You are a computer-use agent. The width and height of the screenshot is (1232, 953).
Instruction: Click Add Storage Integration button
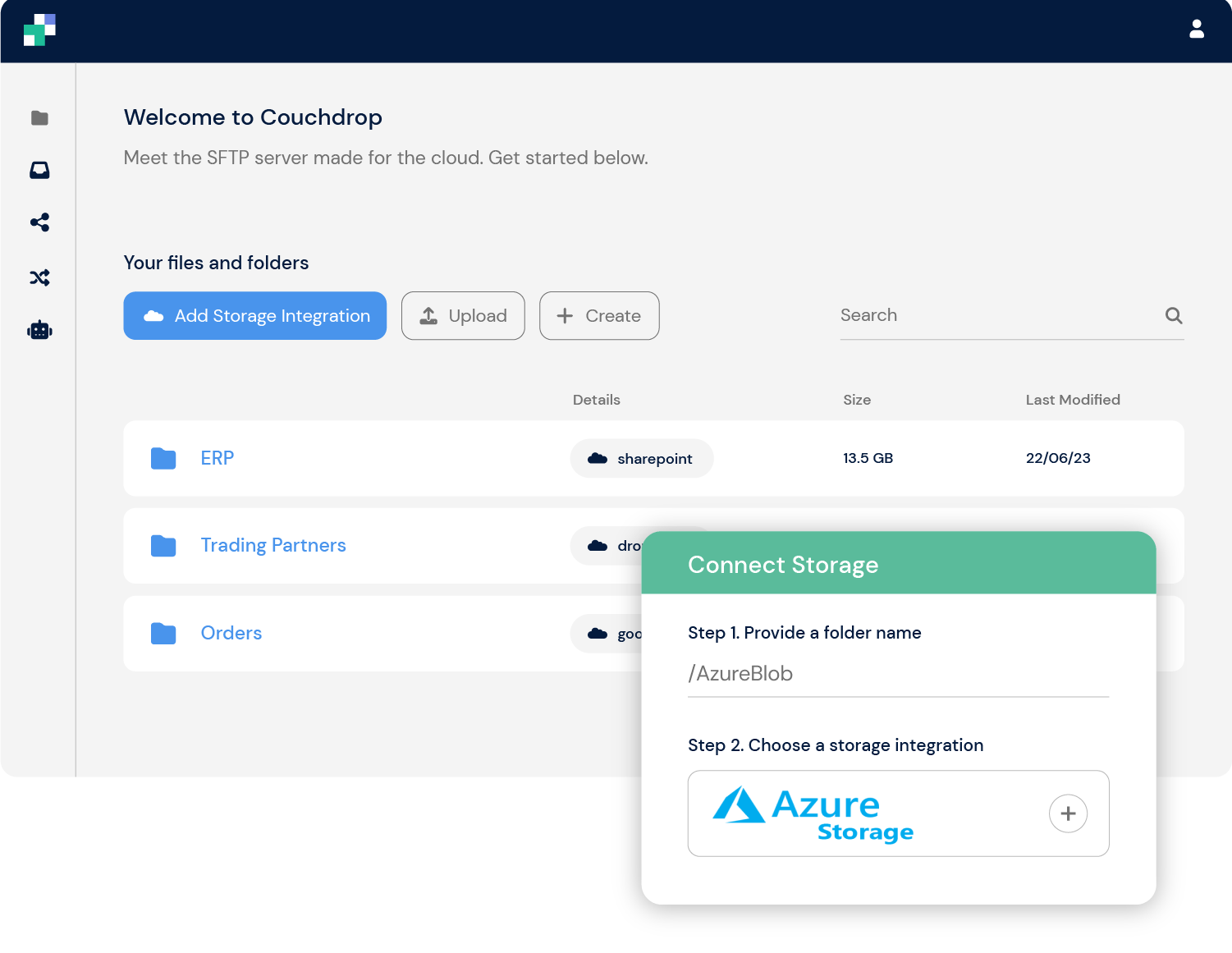coord(255,316)
